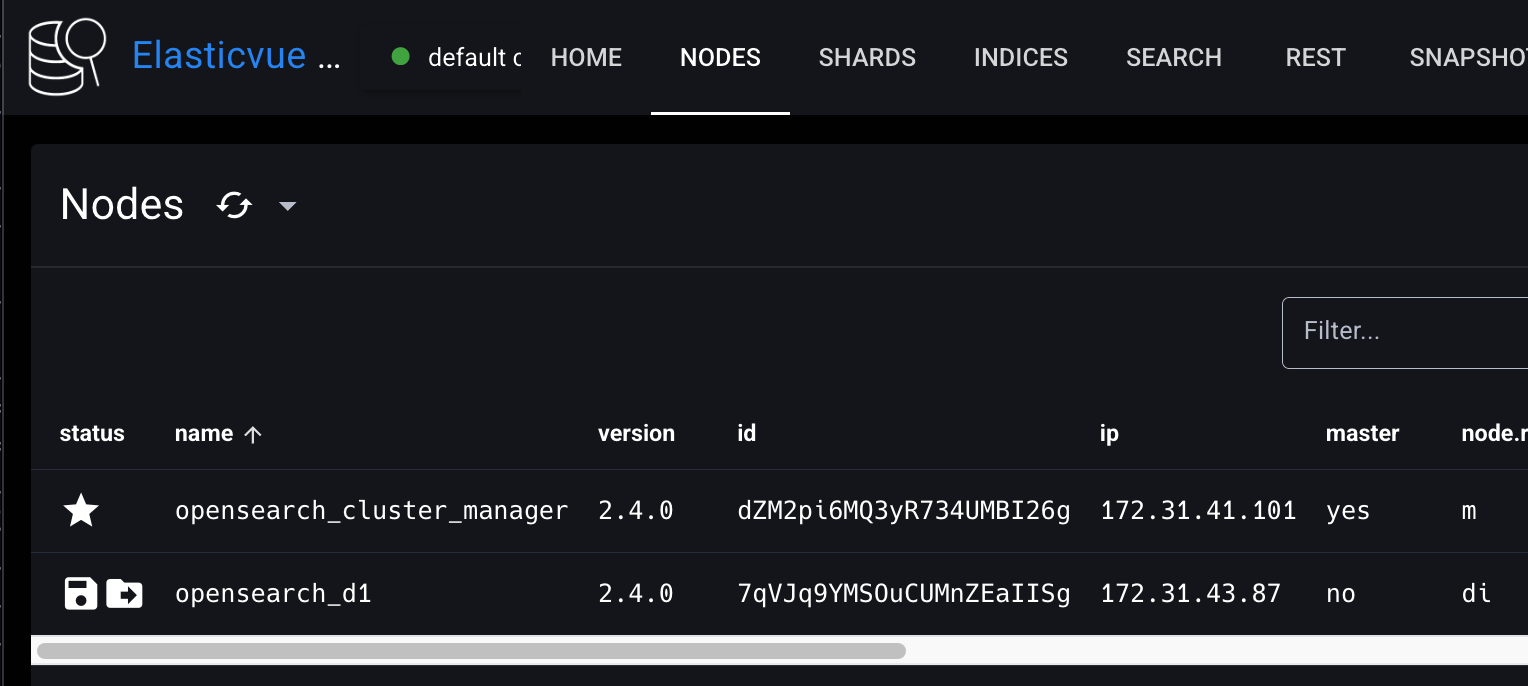Go to the HOME tab
1528x686 pixels.
(x=586, y=57)
